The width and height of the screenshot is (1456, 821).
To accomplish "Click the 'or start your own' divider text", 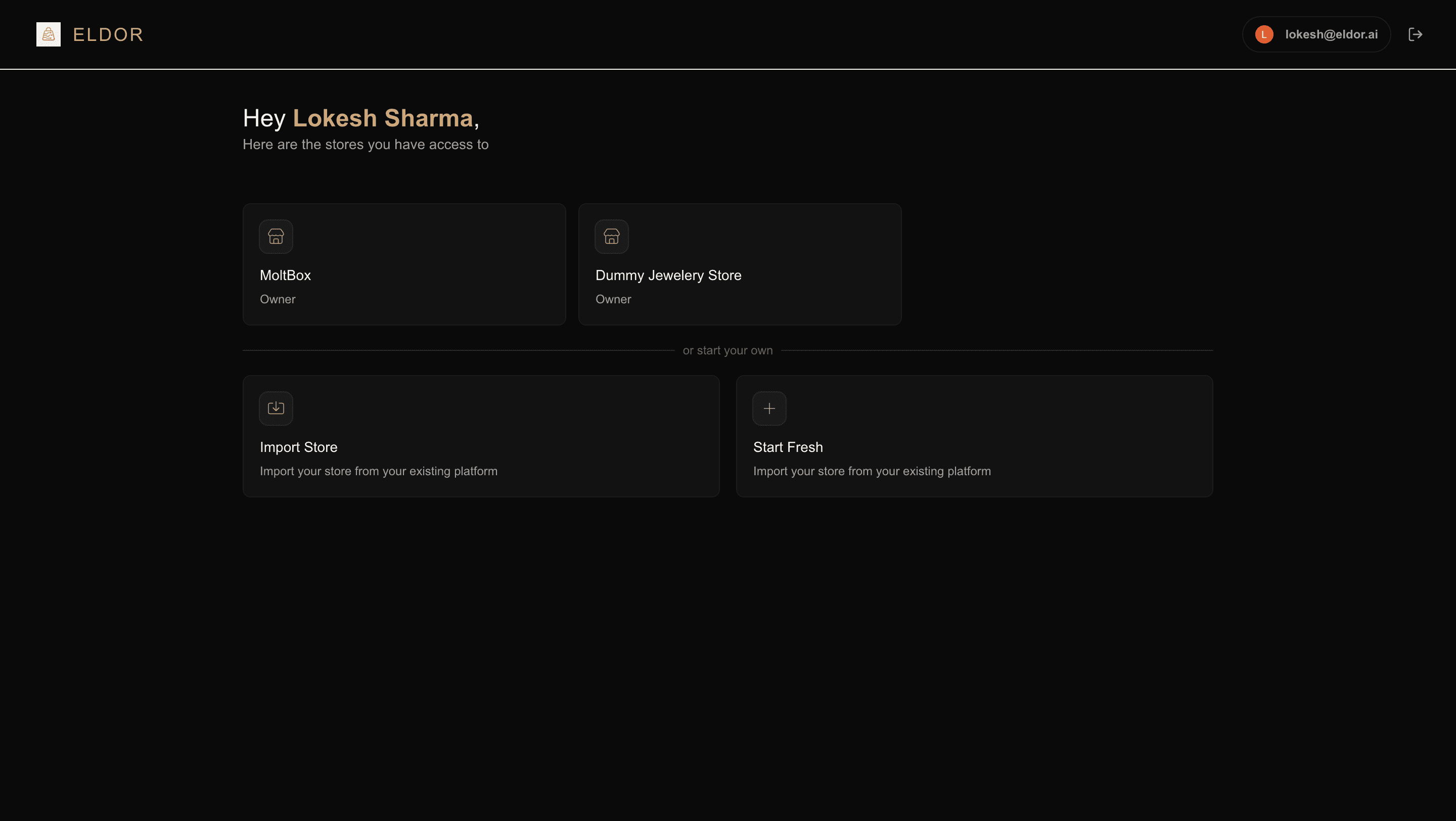I will click(x=727, y=350).
